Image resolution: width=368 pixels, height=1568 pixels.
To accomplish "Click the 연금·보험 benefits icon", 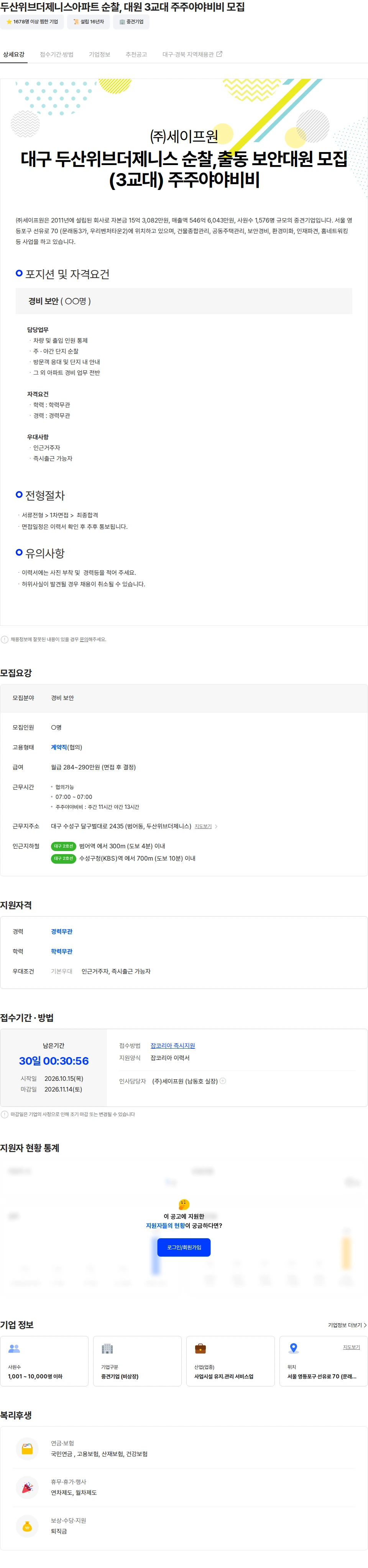I will (27, 1449).
